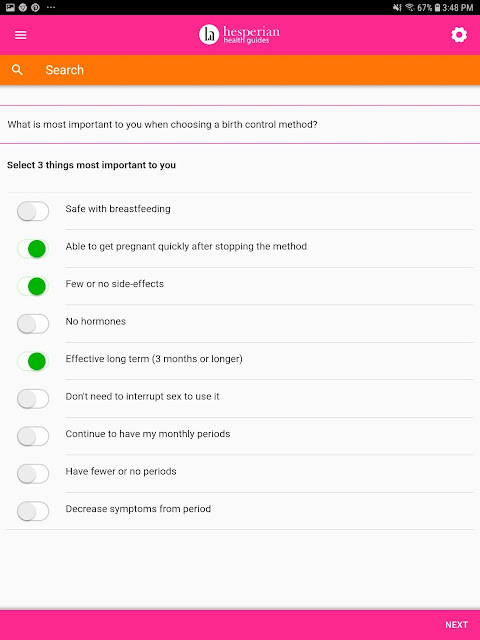The height and width of the screenshot is (640, 480).
Task: Disable the Few or no side-effects switch
Action: (x=33, y=287)
